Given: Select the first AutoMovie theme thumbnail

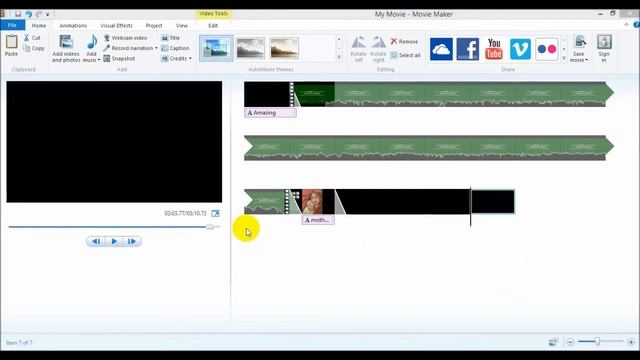Looking at the screenshot, I should pyautogui.click(x=216, y=48).
